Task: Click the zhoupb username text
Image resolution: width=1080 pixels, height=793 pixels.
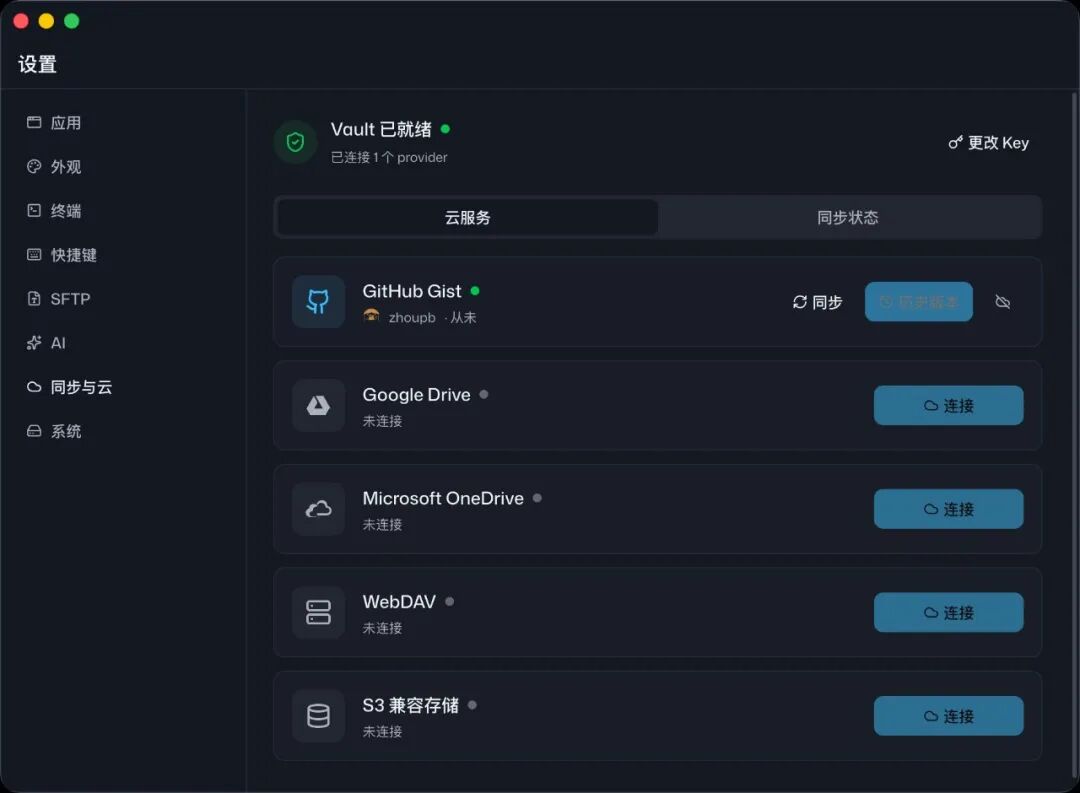Action: coord(412,318)
